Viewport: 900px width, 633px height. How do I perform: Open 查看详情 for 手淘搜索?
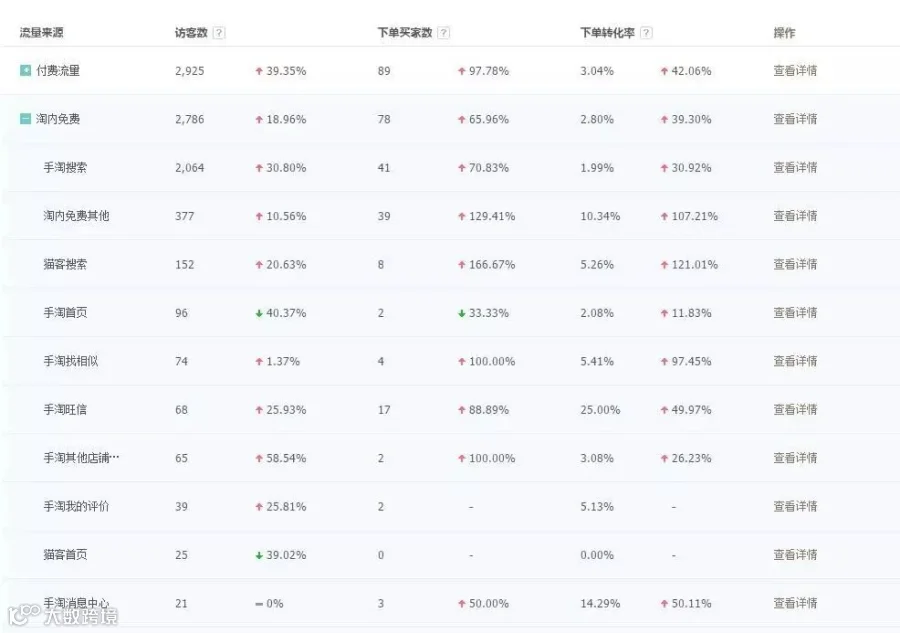(795, 168)
